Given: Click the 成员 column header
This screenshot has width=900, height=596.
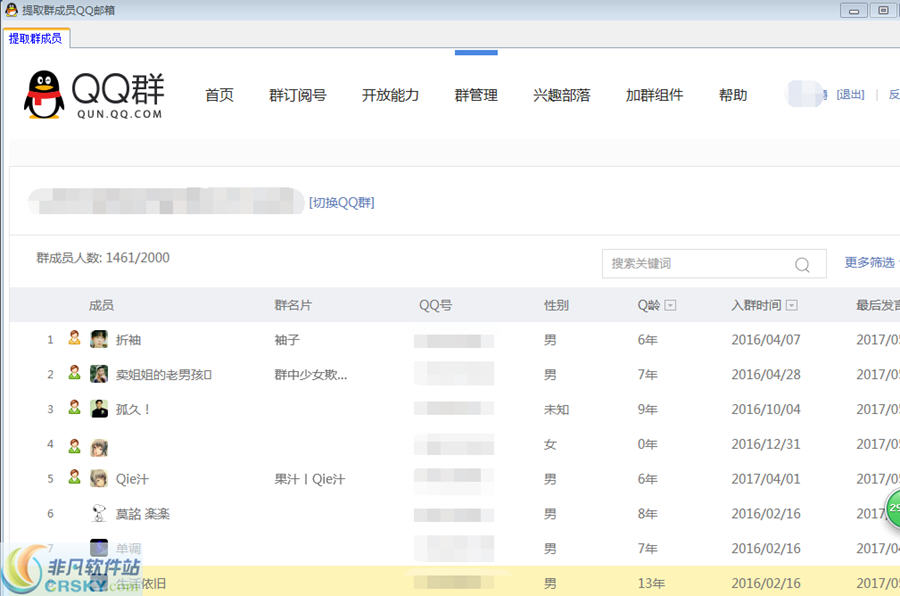Looking at the screenshot, I should click(x=101, y=305).
